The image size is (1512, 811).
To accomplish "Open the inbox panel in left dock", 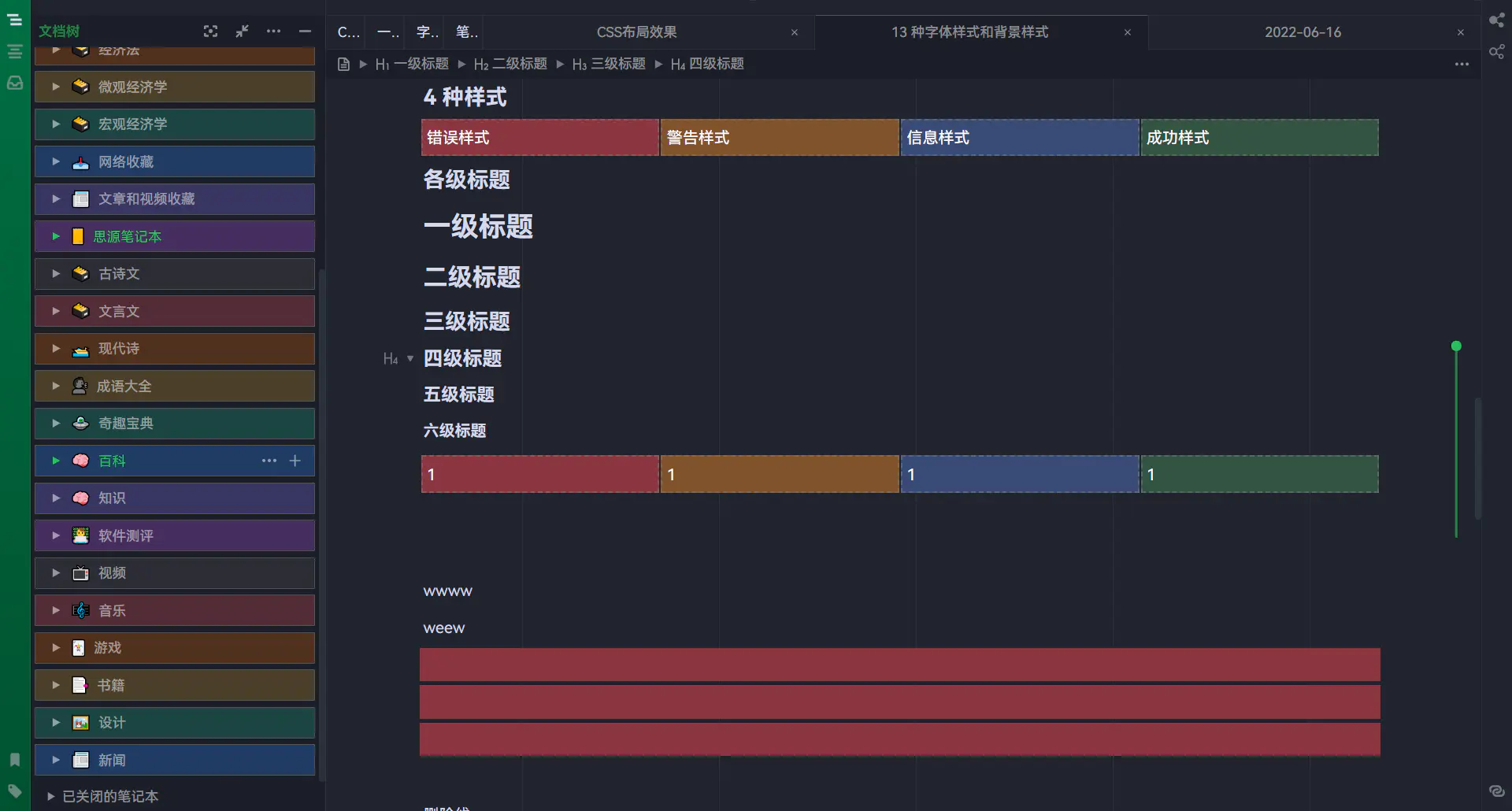I will pos(14,83).
